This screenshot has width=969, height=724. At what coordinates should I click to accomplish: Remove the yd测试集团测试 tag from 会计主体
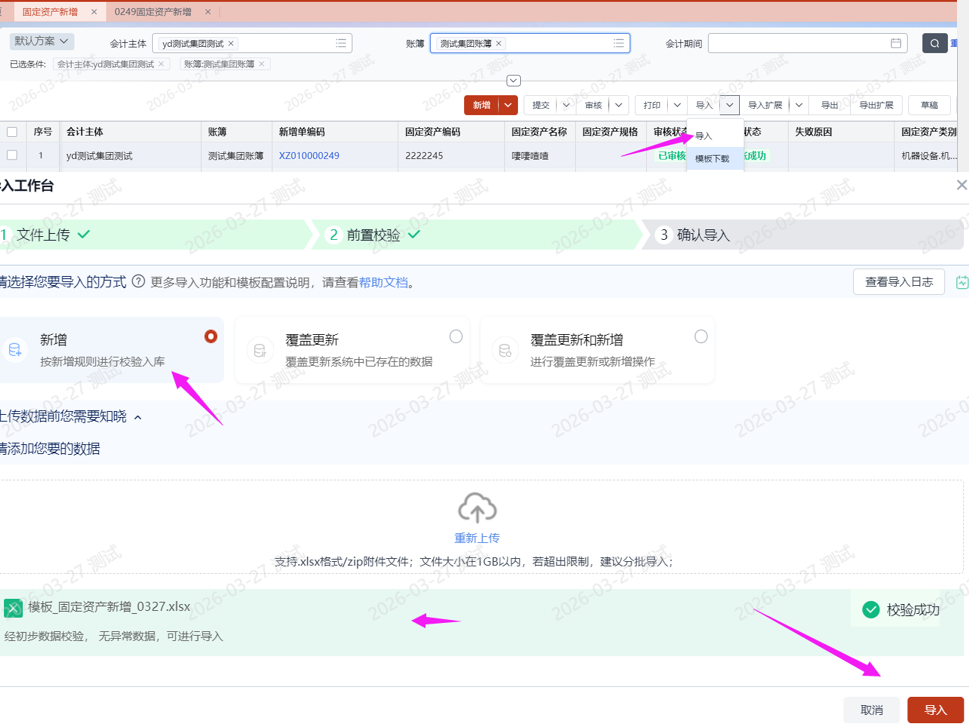coord(231,44)
